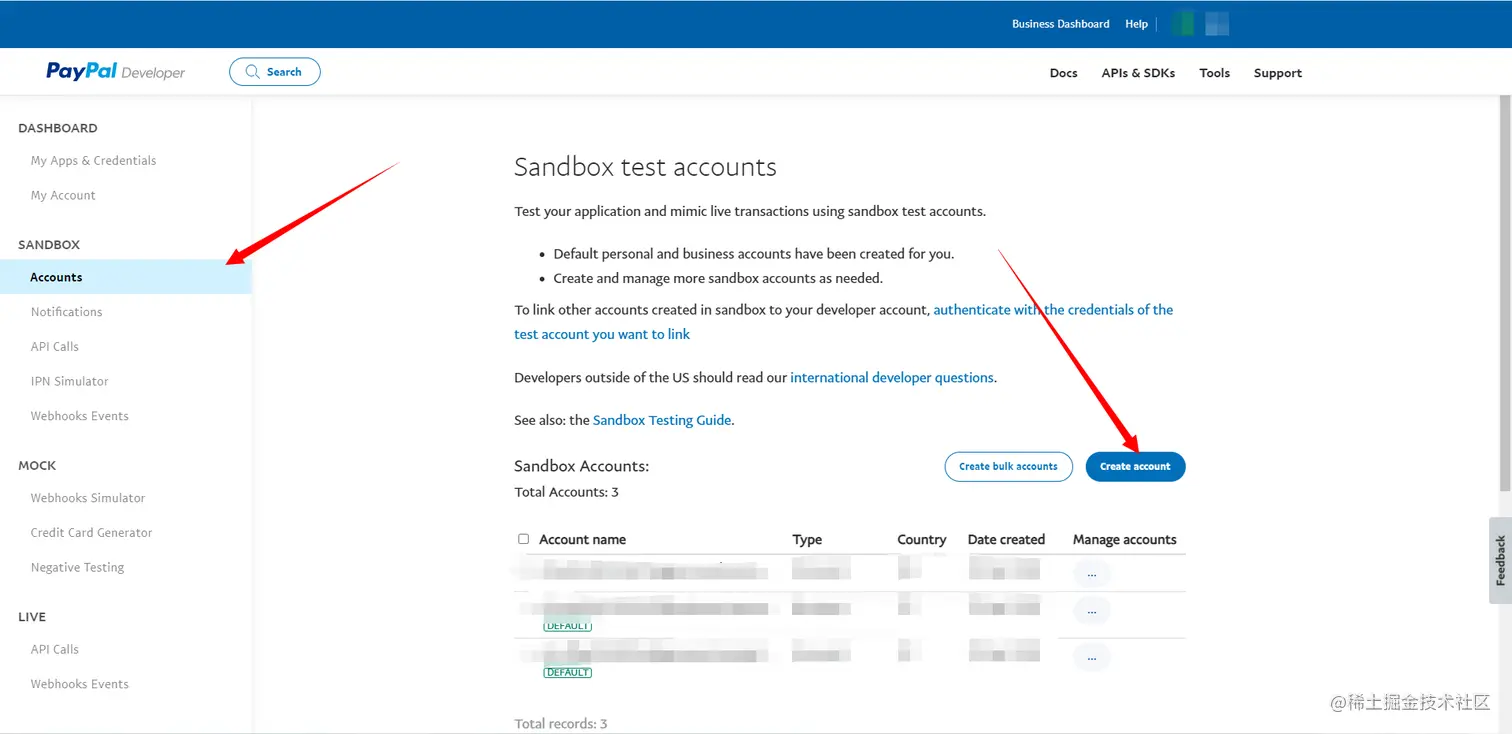Open Sandbox Notifications
Screen dimensions: 1512x734
66,312
